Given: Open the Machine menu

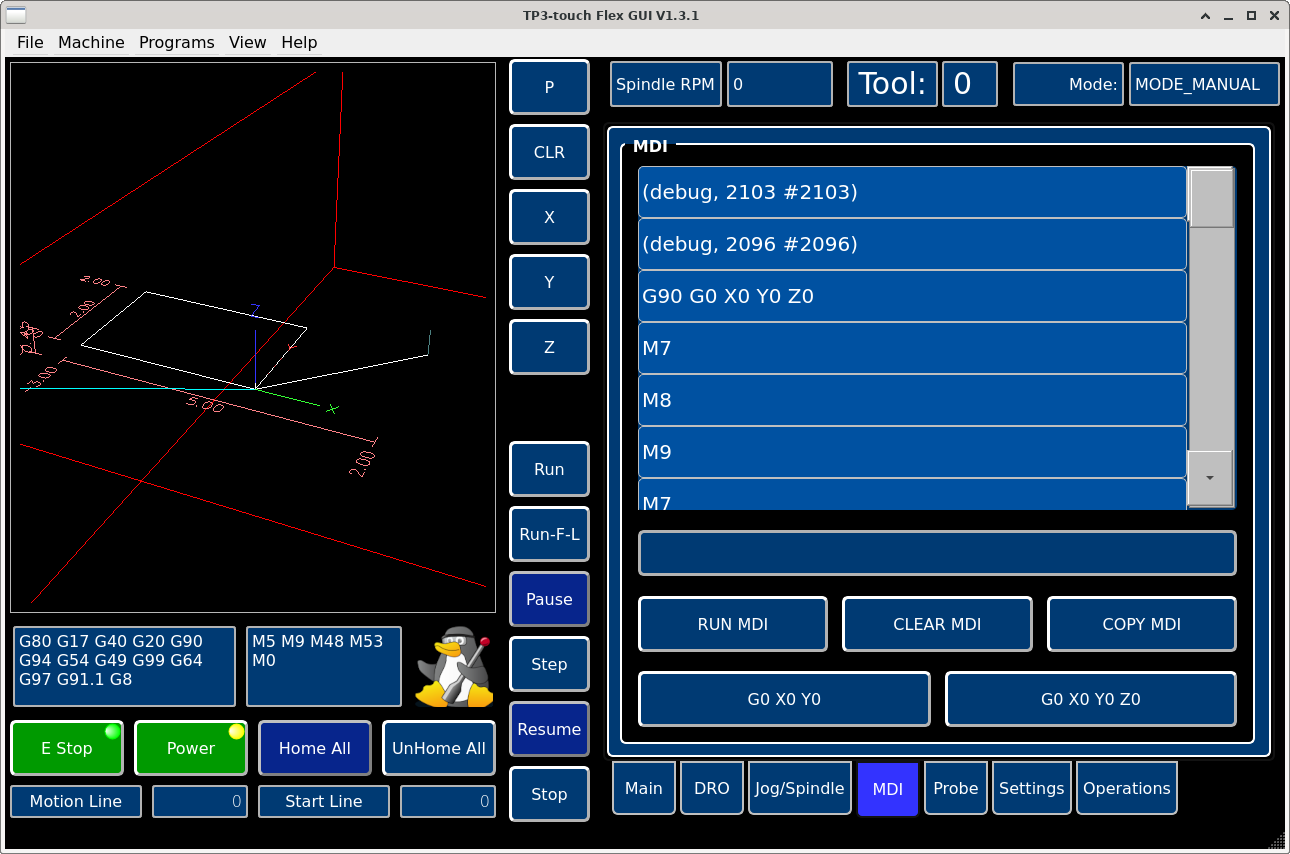Looking at the screenshot, I should tap(91, 42).
